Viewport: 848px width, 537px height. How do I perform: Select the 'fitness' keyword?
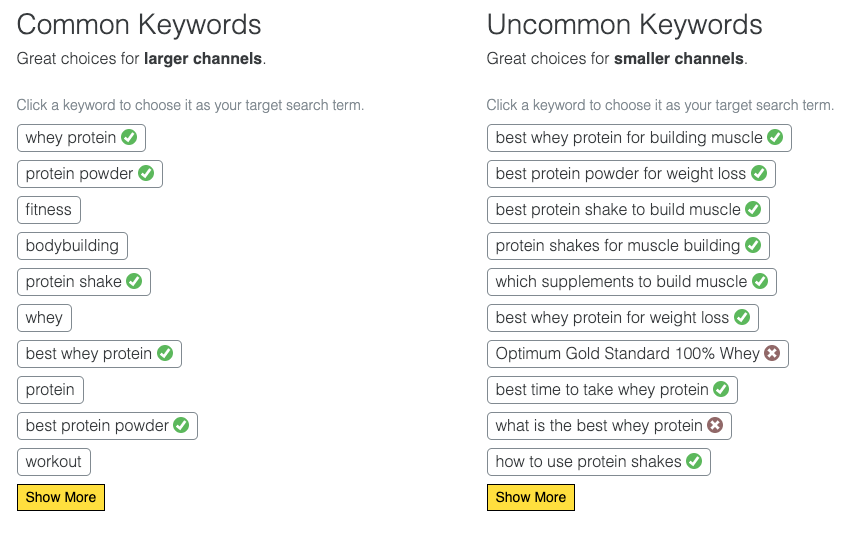coord(49,209)
